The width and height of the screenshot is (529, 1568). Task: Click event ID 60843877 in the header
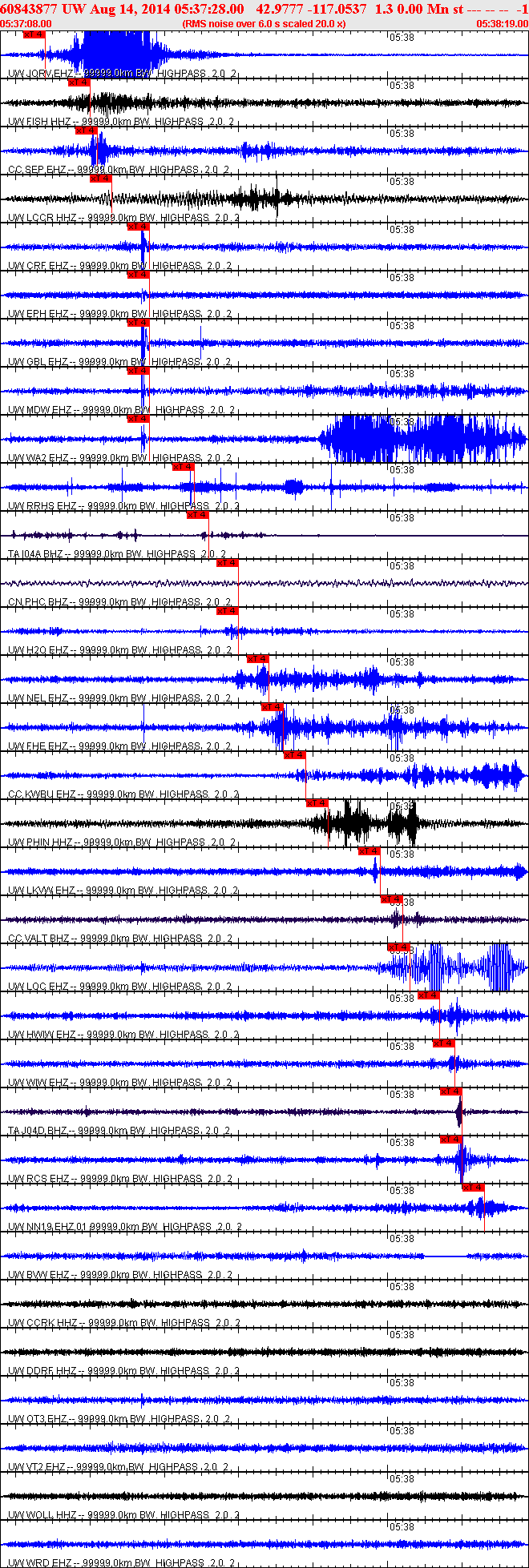pyautogui.click(x=29, y=8)
